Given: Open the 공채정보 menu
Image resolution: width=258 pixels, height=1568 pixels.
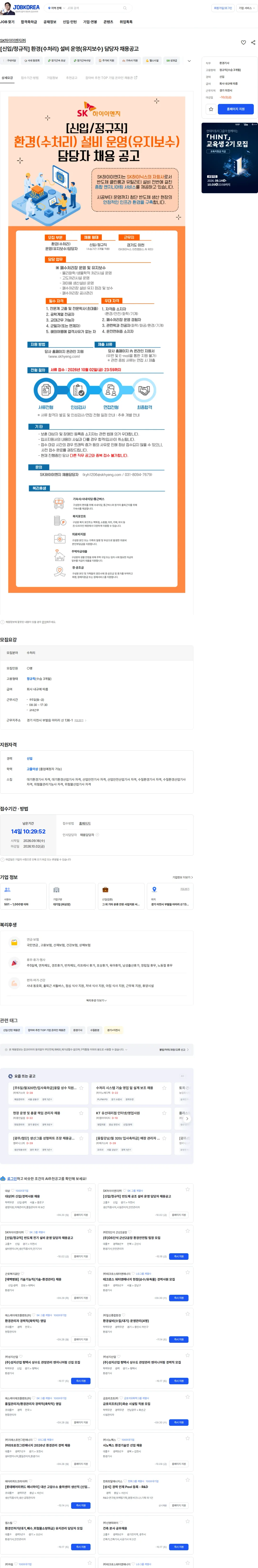Looking at the screenshot, I should tap(50, 22).
